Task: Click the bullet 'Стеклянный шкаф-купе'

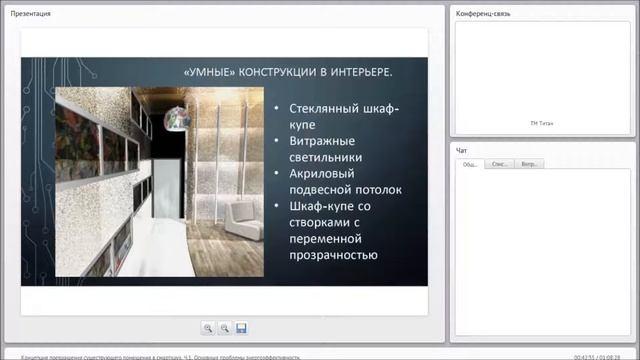Action: [344, 116]
